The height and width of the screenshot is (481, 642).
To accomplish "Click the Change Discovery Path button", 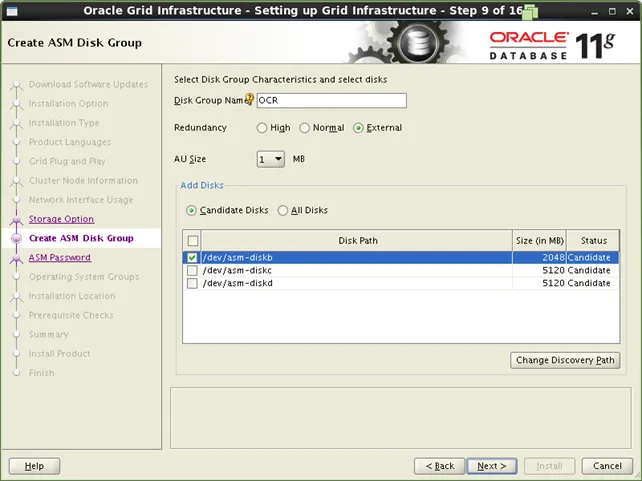I will (x=565, y=360).
